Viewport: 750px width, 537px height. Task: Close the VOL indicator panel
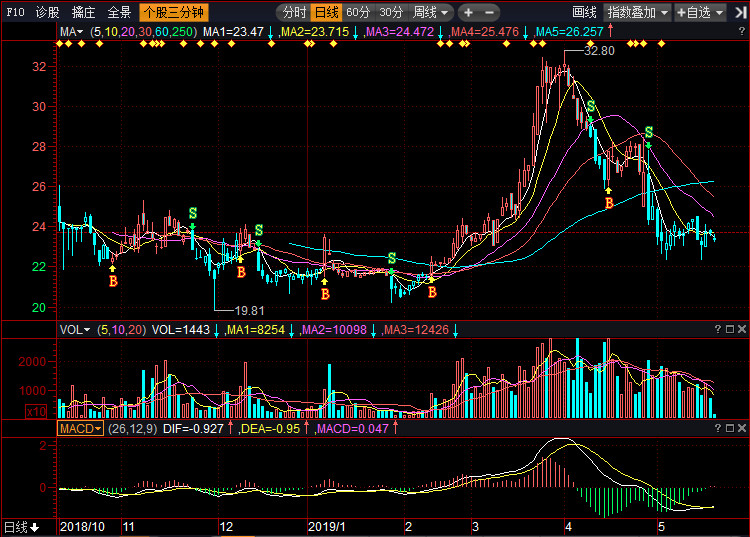pos(742,329)
